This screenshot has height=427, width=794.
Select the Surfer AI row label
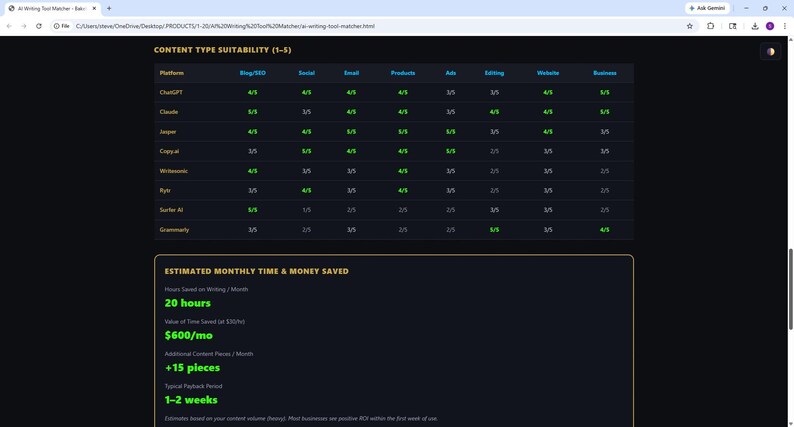171,210
